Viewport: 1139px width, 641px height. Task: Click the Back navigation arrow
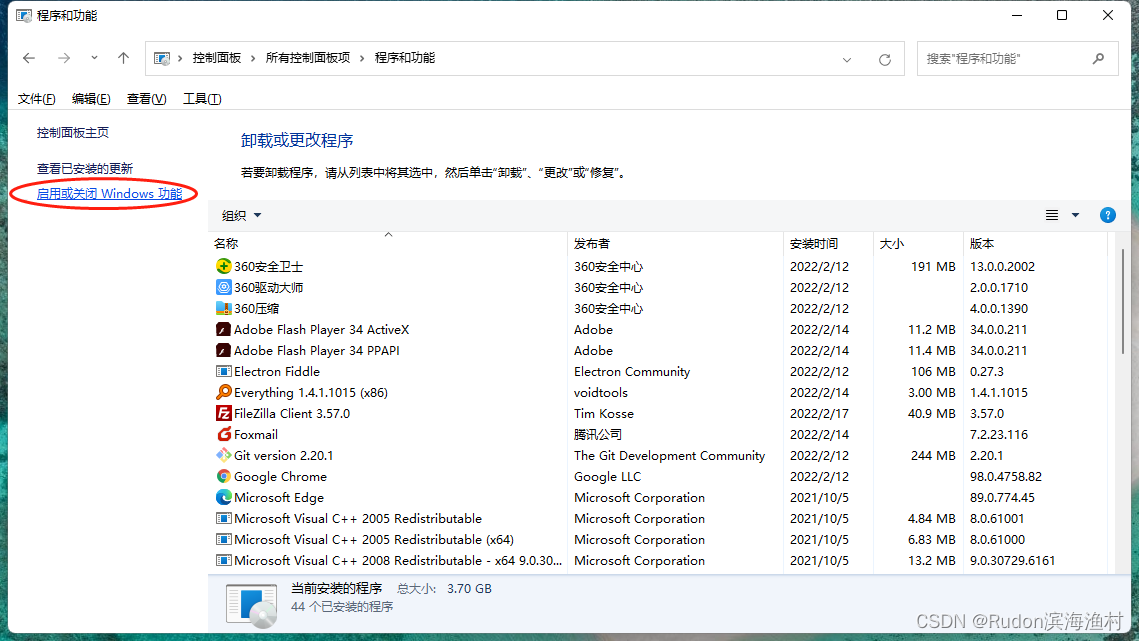click(x=29, y=58)
